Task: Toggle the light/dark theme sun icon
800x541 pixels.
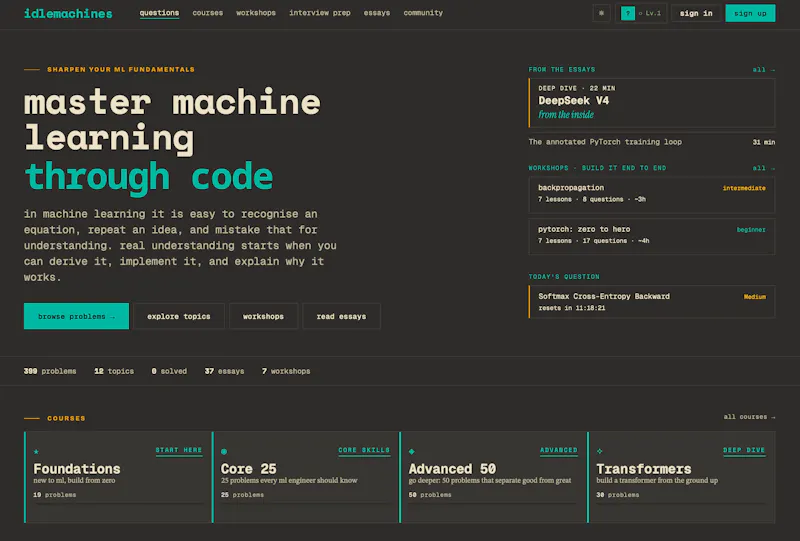Action: click(601, 13)
